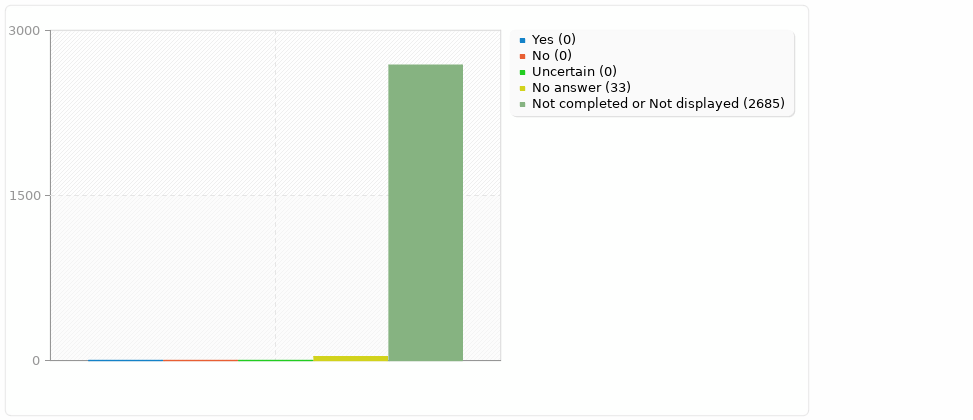Click the short yellow No answer bar
Image resolution: width=973 pixels, height=420 pixels.
coord(350,358)
